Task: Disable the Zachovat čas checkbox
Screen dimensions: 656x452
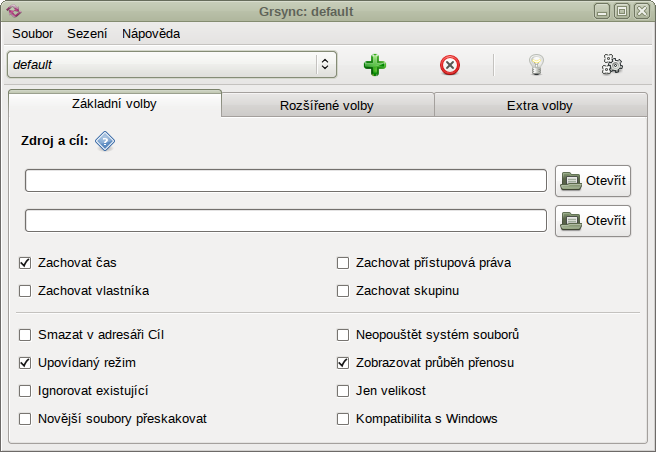Action: 25,263
